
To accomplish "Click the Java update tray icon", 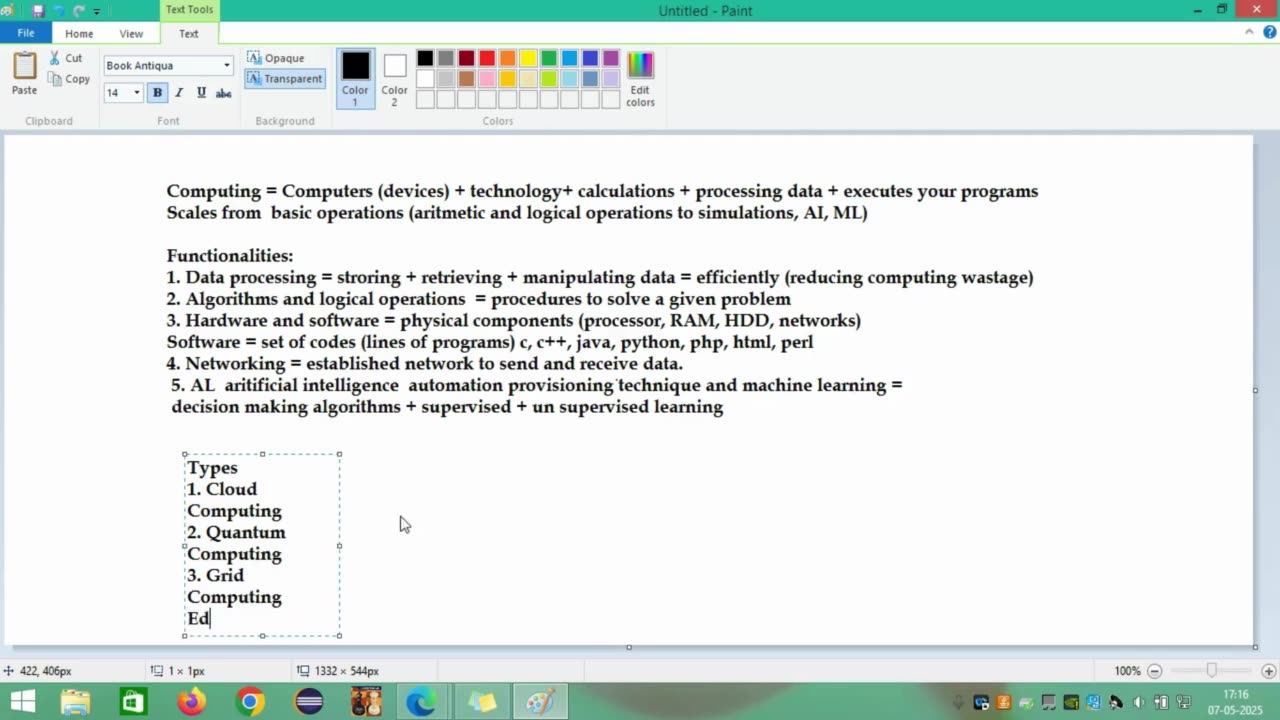I will pos(1003,702).
